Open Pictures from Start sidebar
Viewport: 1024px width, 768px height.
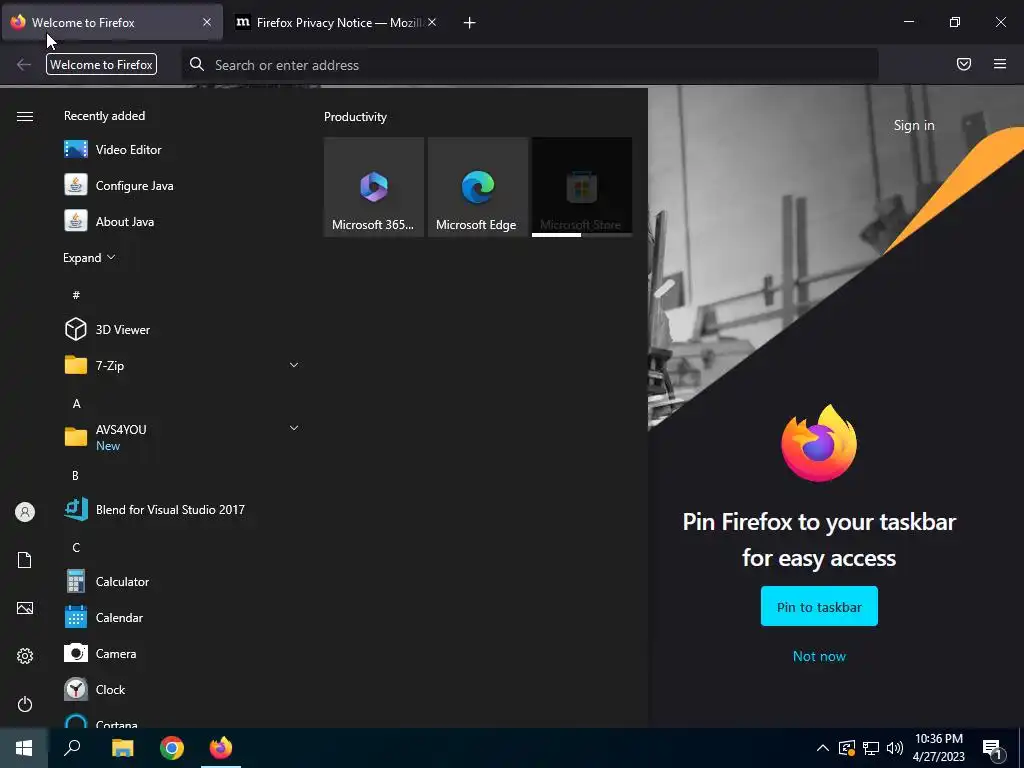point(25,608)
